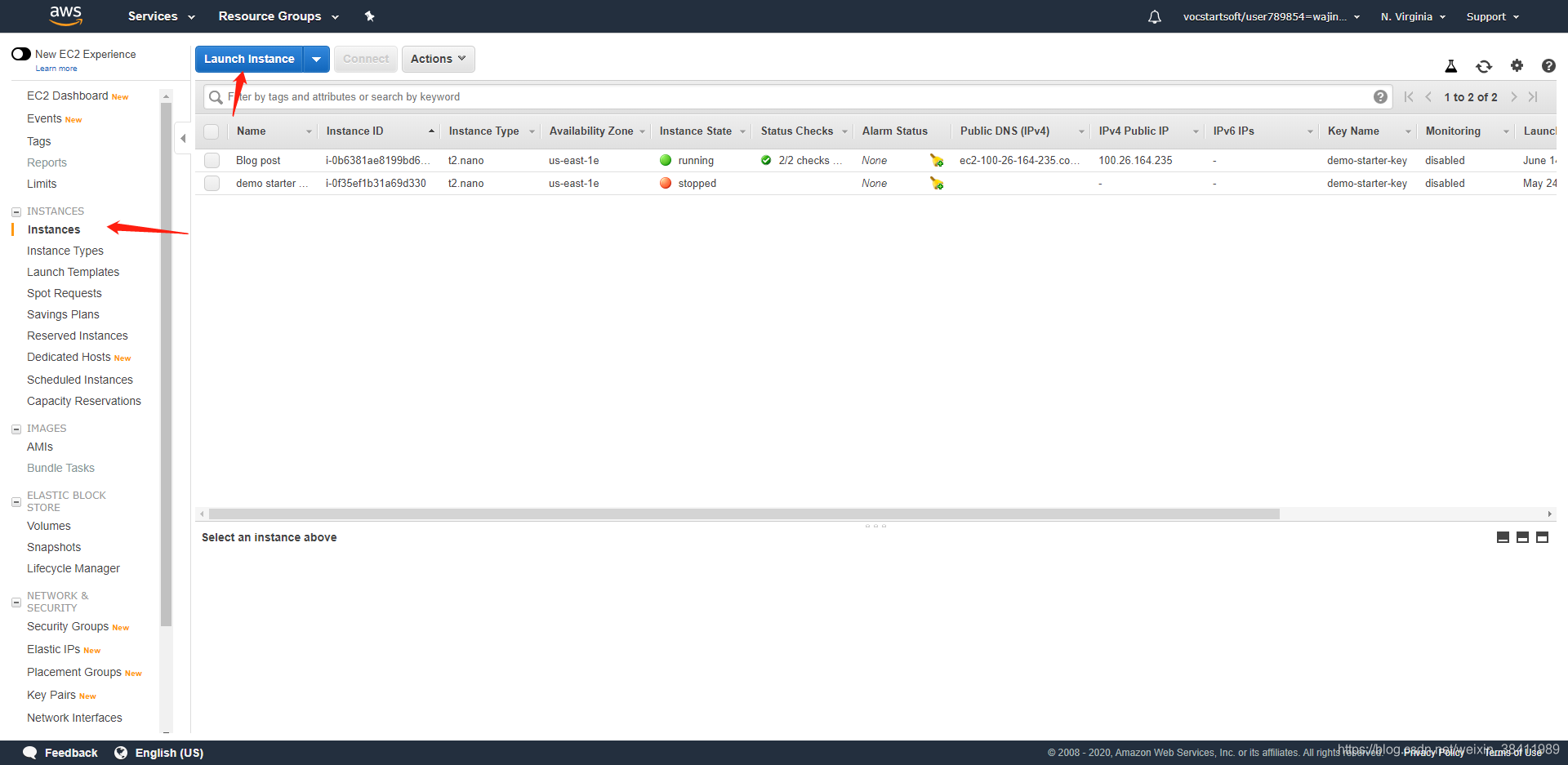Click the 100.26.164.235 public IP cell
Viewport: 1568px width, 765px height.
pos(1135,161)
